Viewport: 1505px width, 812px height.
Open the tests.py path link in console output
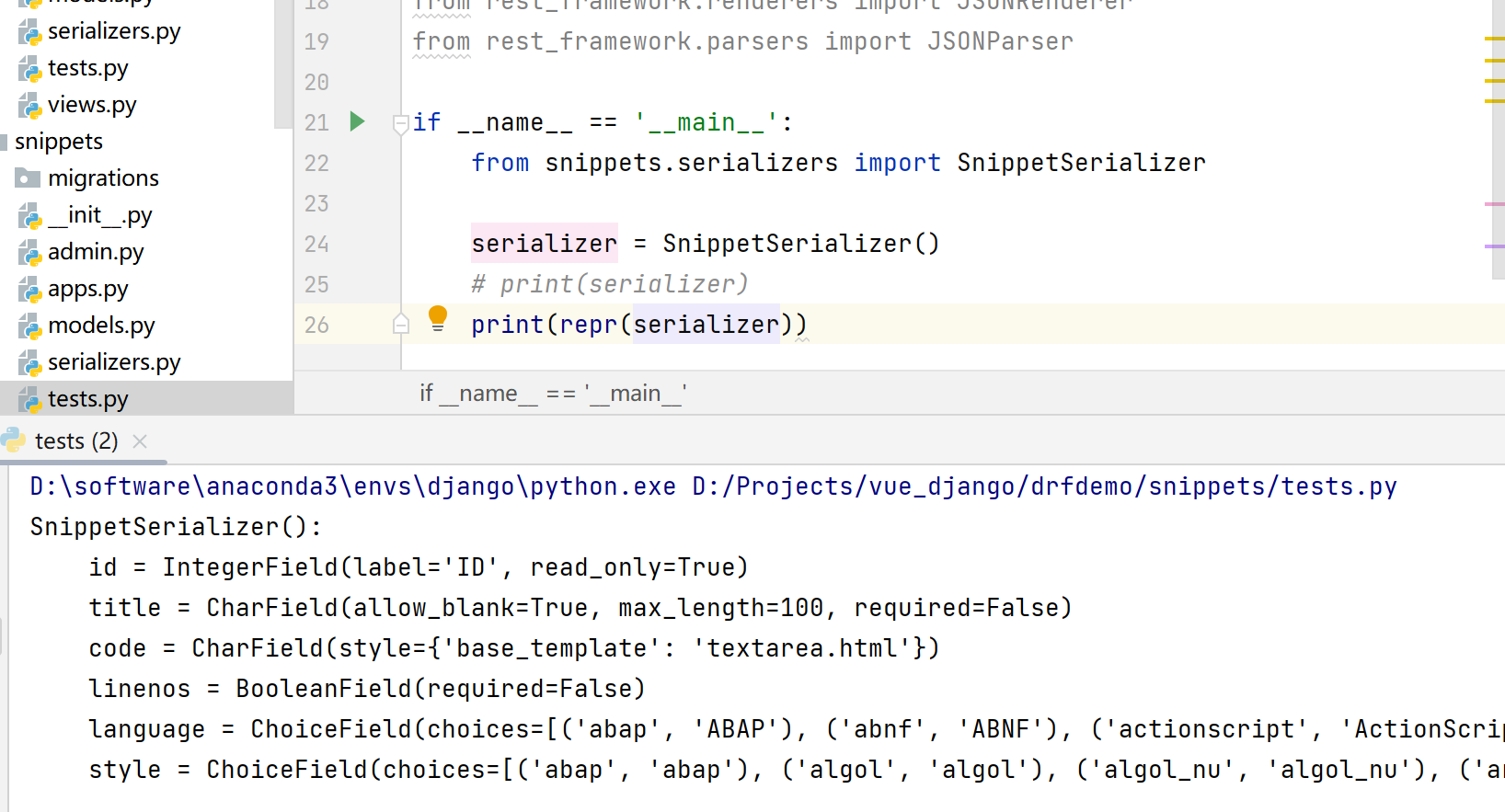pos(1044,486)
